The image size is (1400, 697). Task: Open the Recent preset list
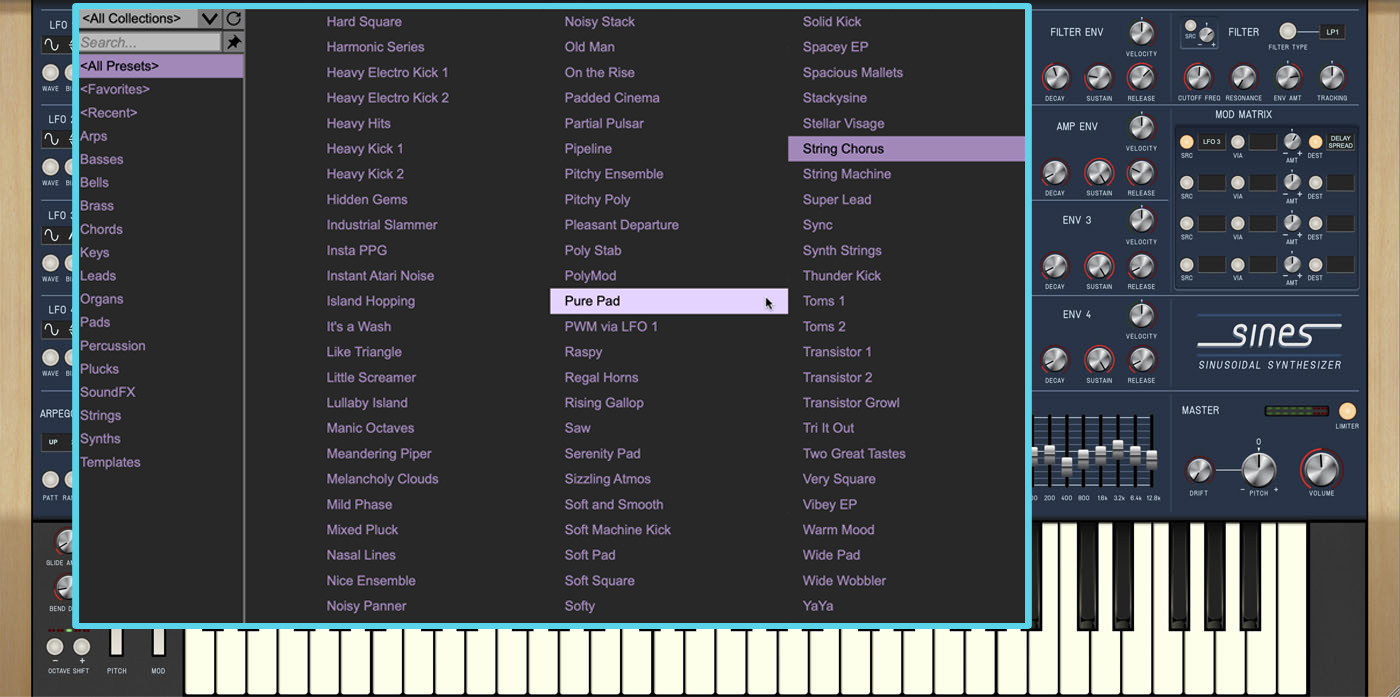click(x=109, y=112)
